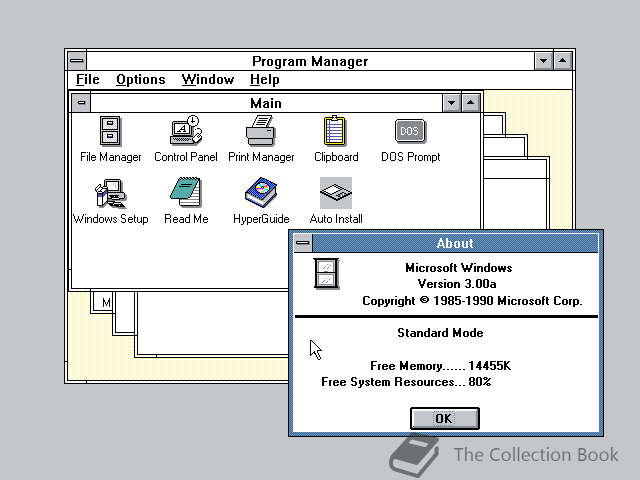Open the File menu
This screenshot has height=480, width=640.
tap(88, 79)
